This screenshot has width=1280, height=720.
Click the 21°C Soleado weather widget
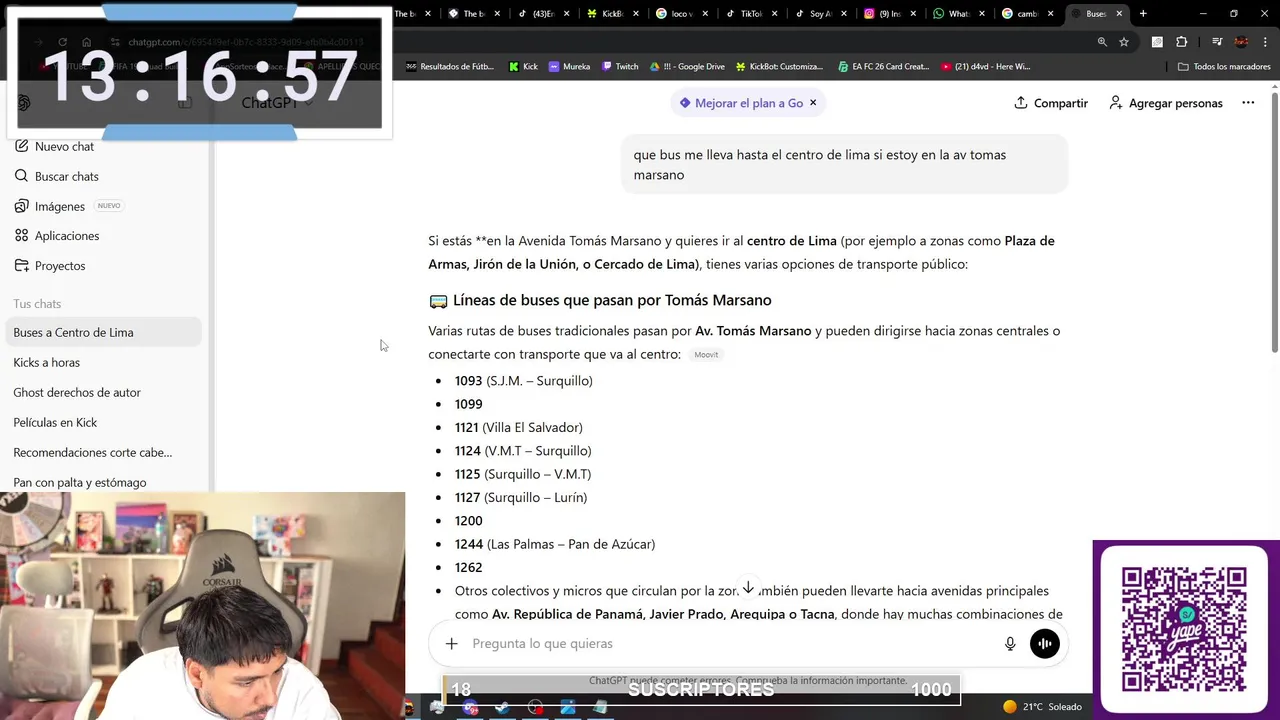1042,707
